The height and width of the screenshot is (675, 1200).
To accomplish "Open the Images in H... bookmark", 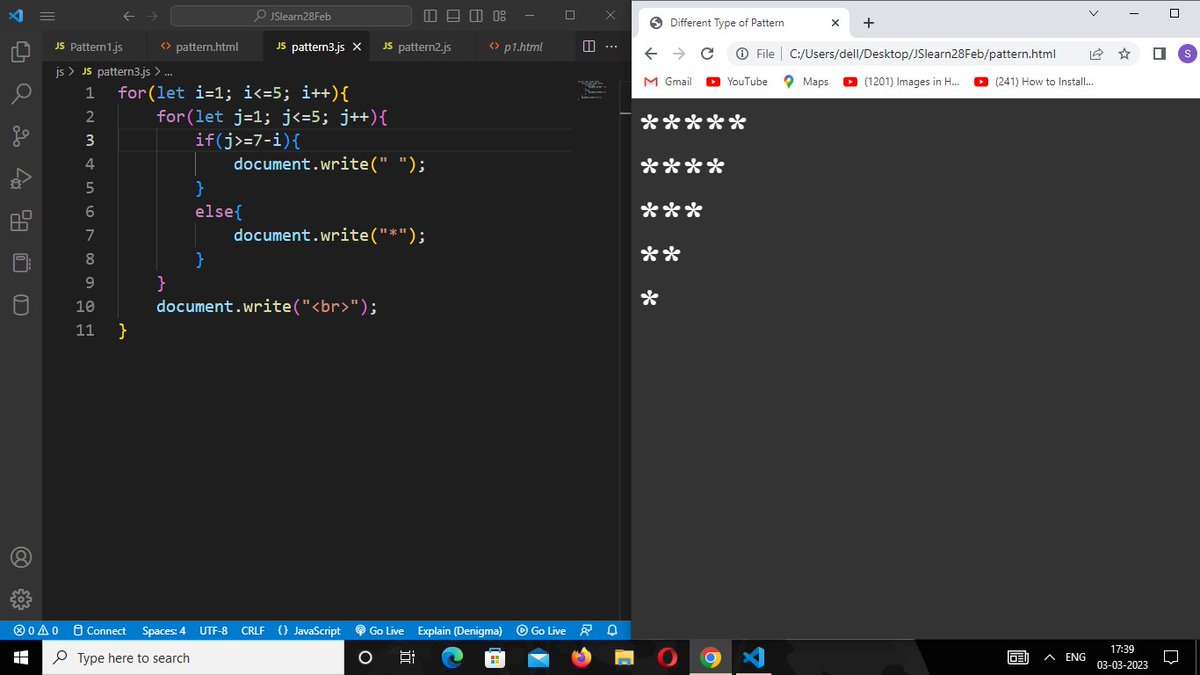I will [x=901, y=81].
